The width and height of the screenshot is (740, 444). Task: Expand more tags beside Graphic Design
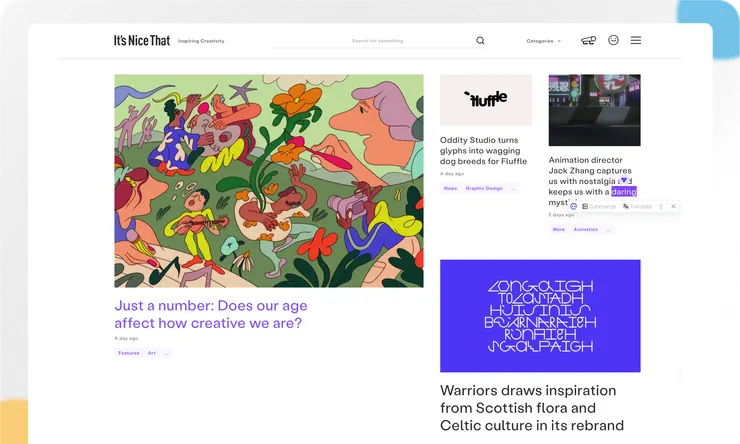pos(513,188)
